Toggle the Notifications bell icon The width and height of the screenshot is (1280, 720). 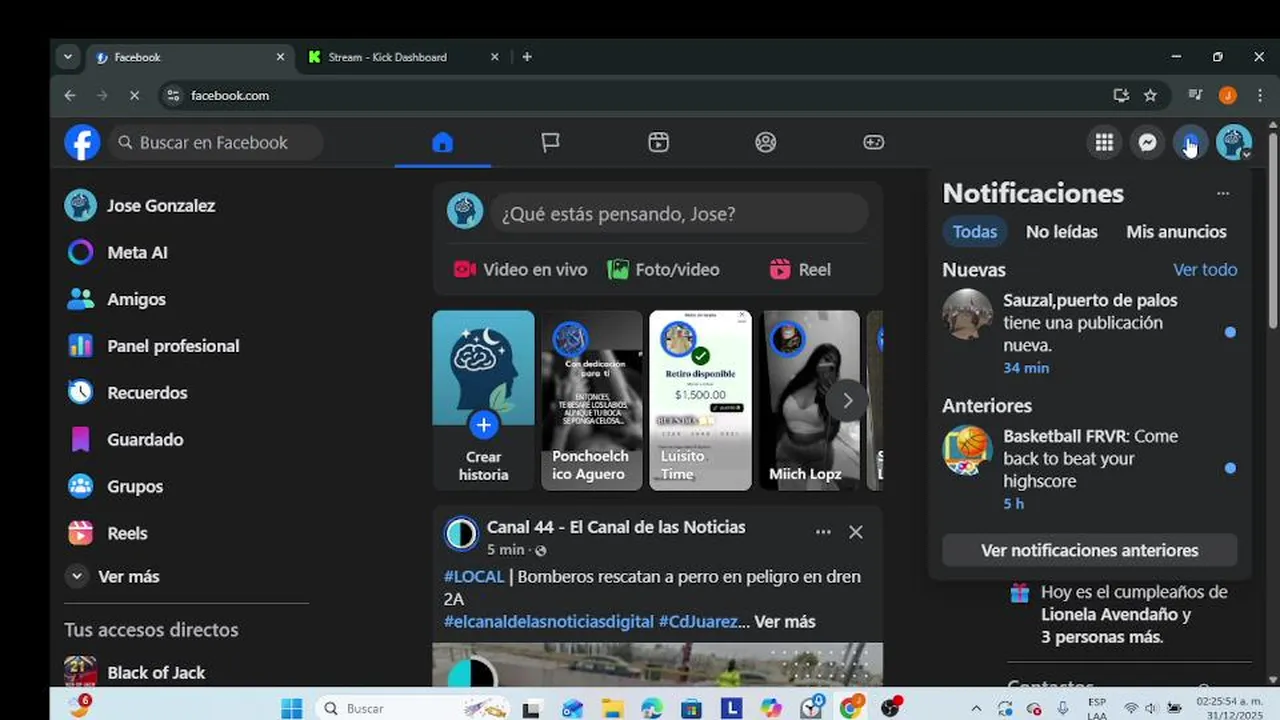1190,142
